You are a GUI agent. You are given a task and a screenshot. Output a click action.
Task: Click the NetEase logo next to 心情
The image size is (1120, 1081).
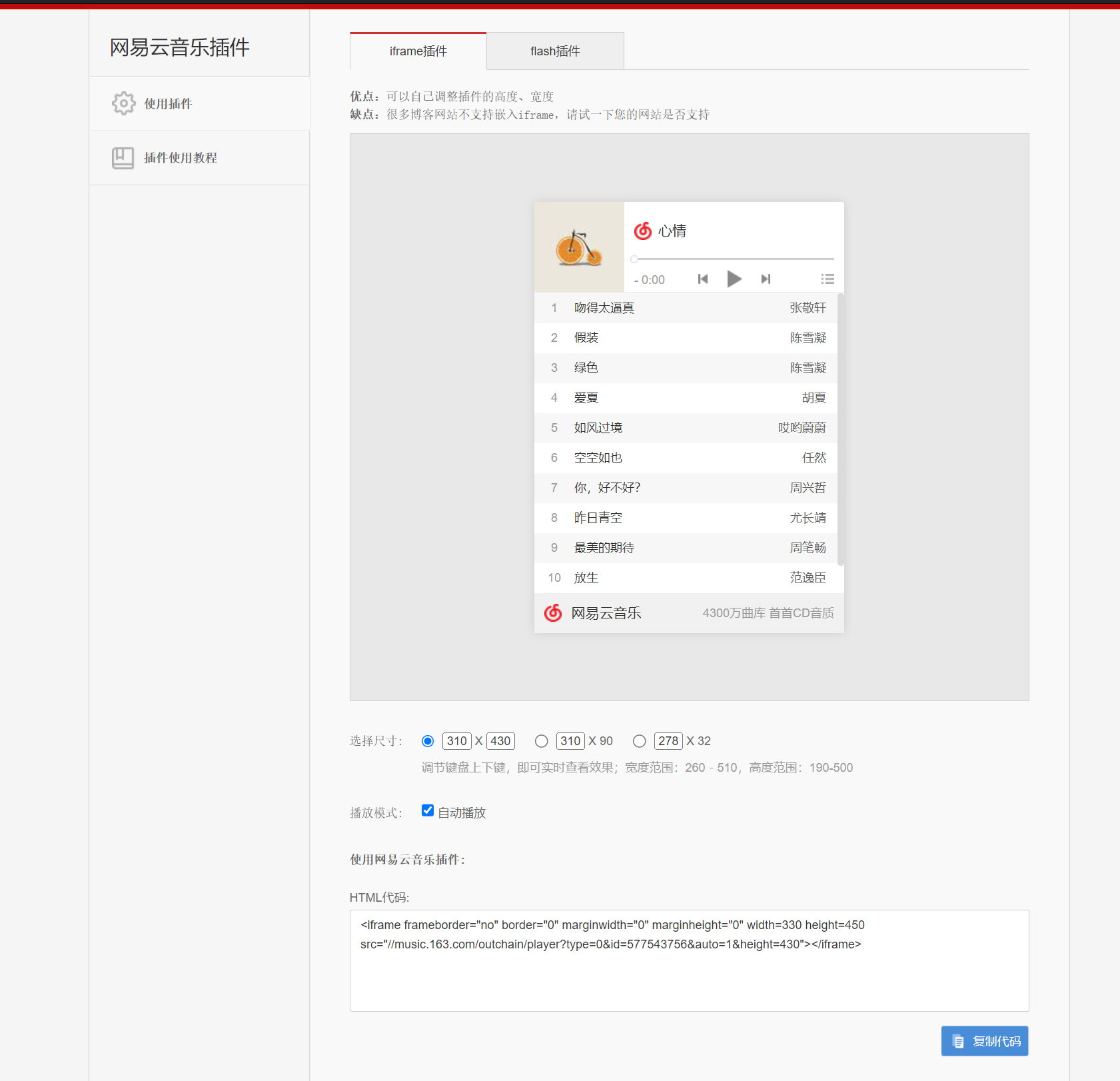643,231
